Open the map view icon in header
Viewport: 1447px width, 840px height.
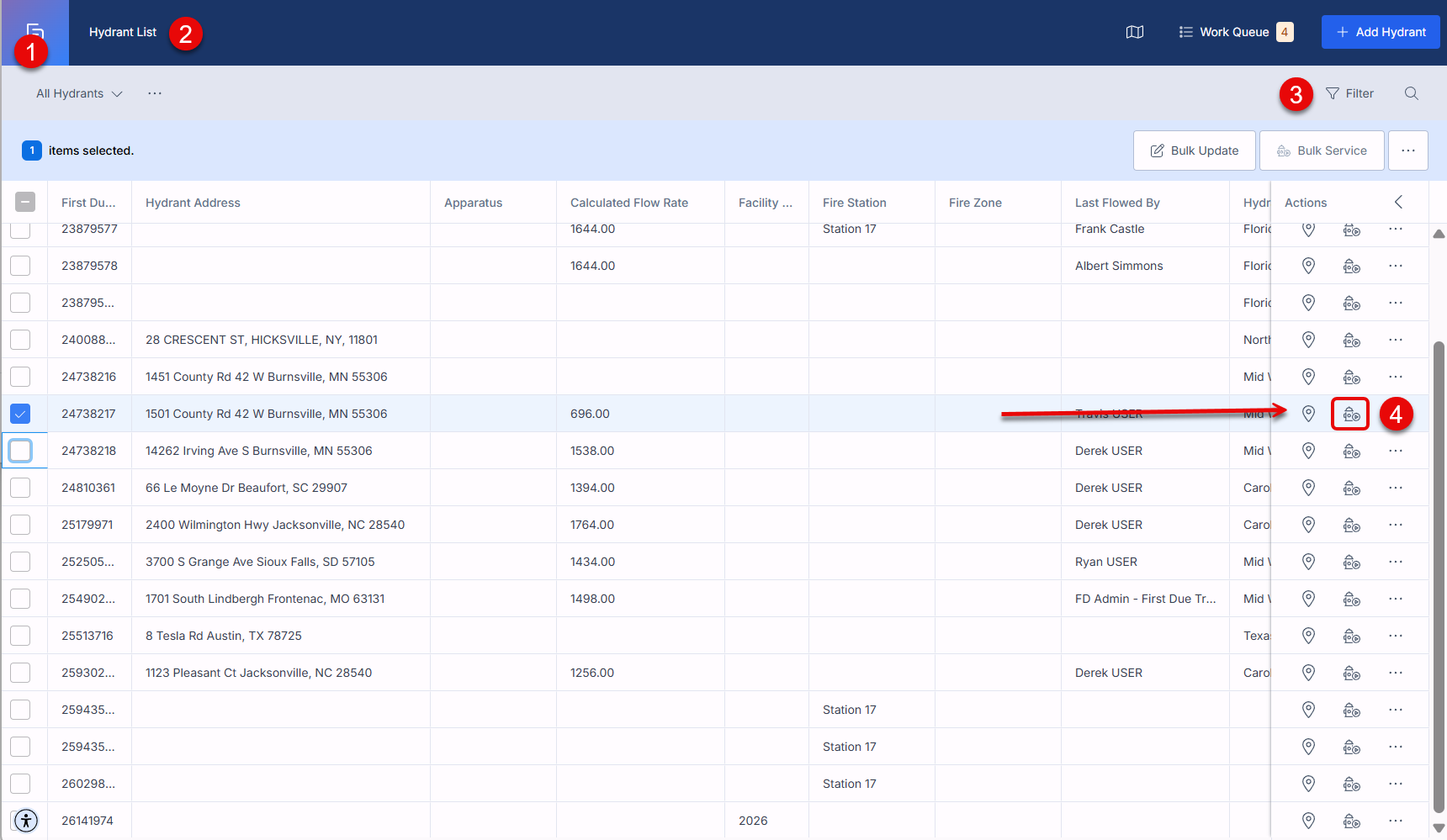coord(1135,32)
